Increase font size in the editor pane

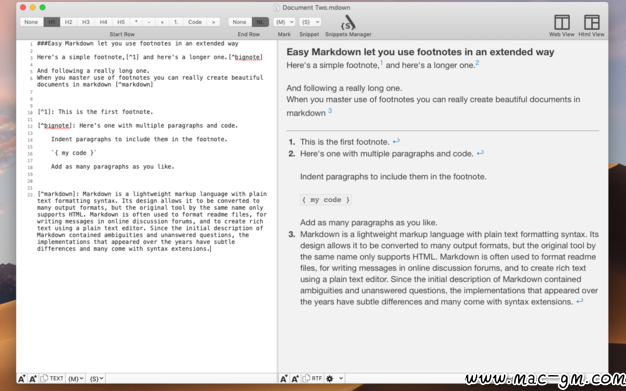tap(33, 378)
